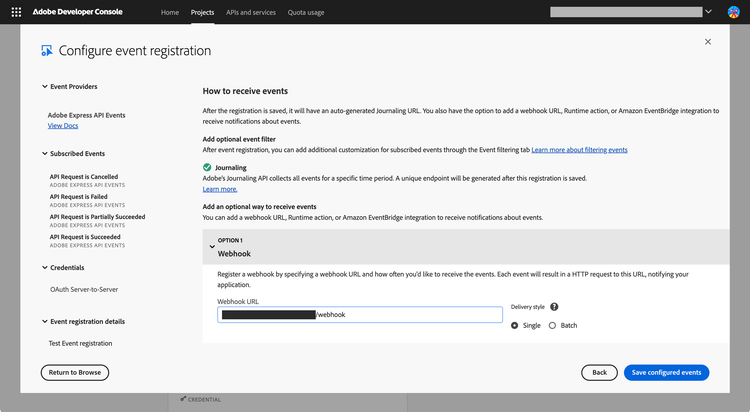Click the Configure event registration header icon
Viewport: 750px width, 412px height.
point(46,51)
